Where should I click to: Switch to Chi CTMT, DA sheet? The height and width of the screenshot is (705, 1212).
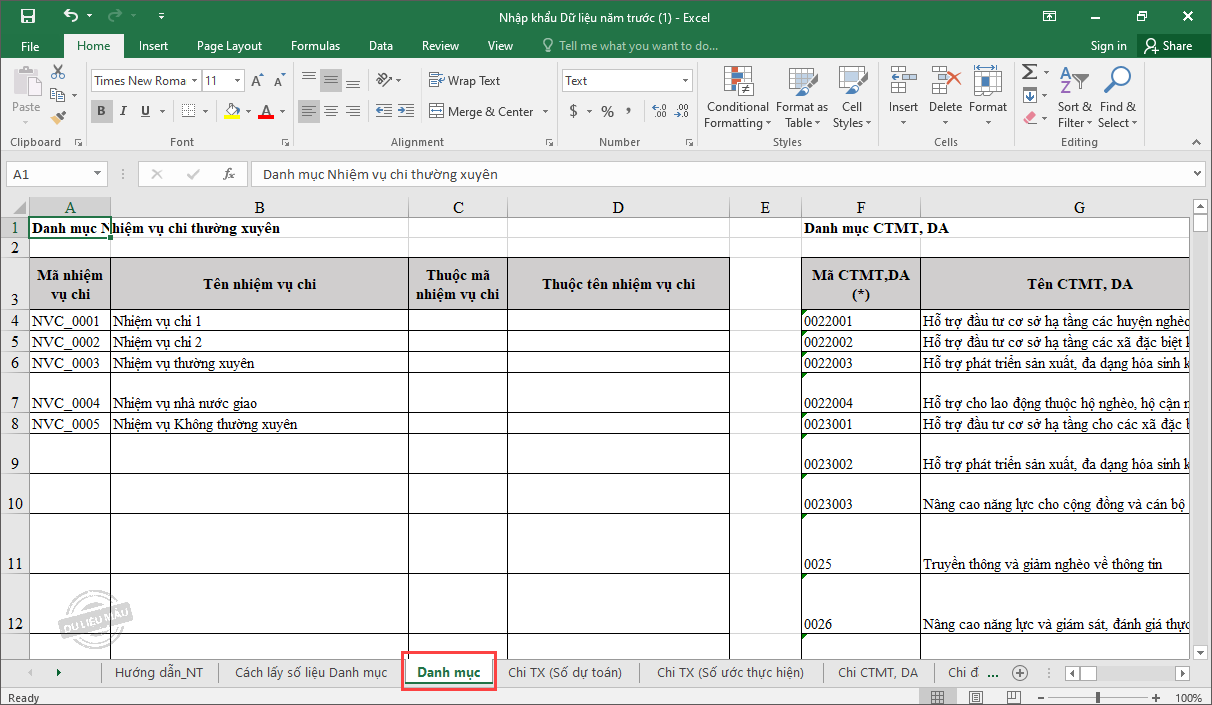pos(877,672)
